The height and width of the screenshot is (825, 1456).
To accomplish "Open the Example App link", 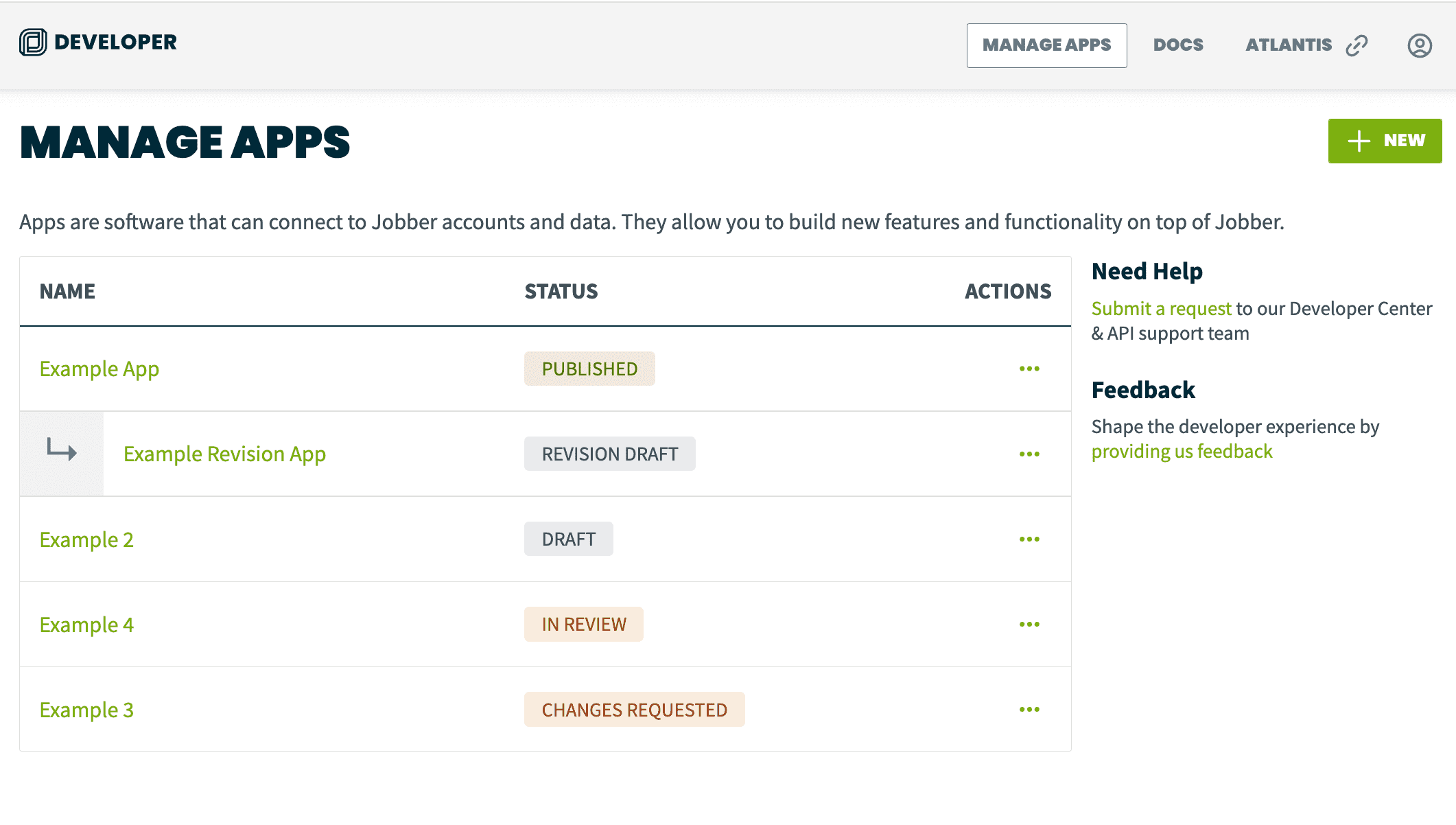I will pos(99,369).
